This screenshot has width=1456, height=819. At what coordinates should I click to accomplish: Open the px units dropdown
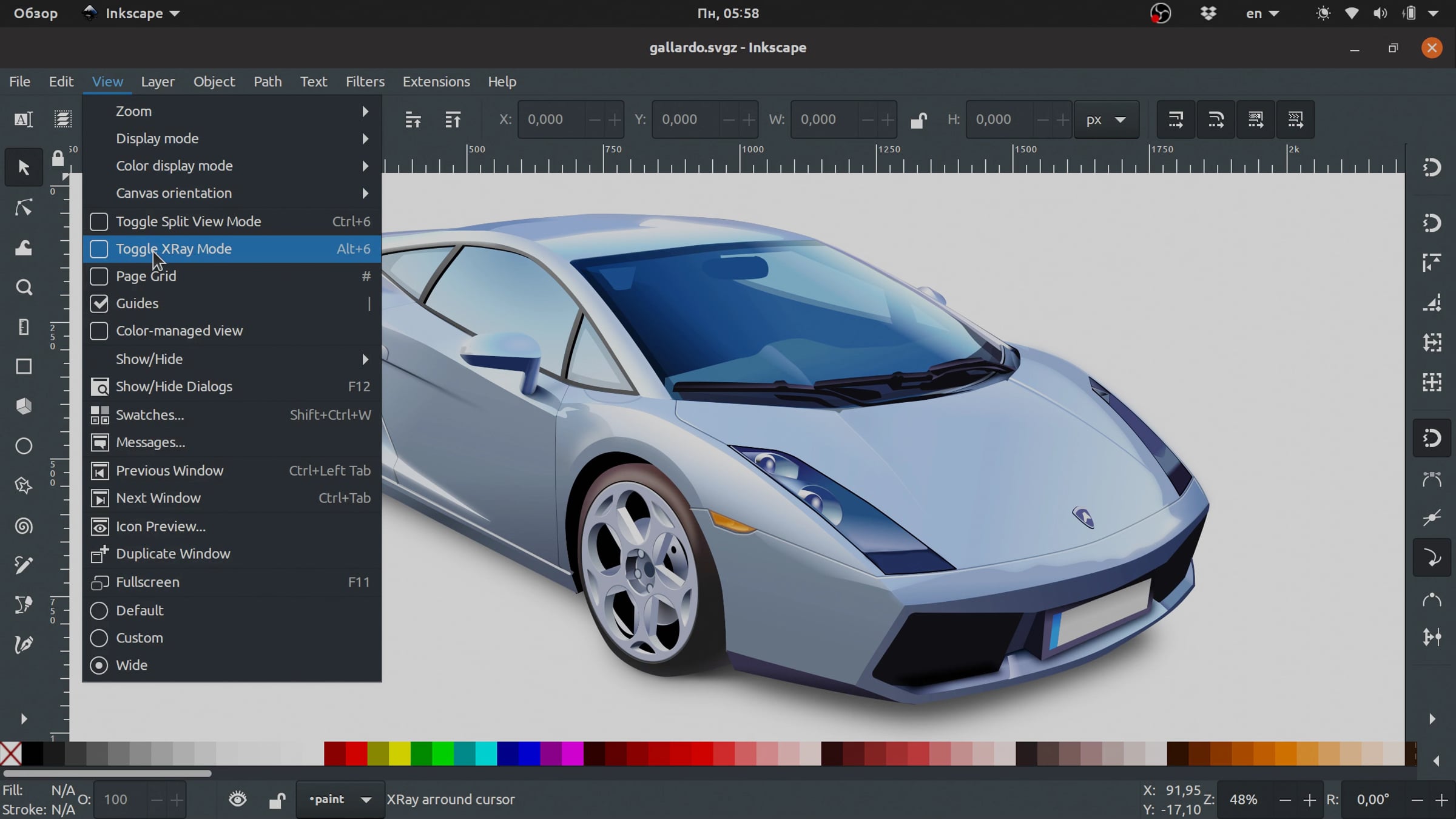1106,120
